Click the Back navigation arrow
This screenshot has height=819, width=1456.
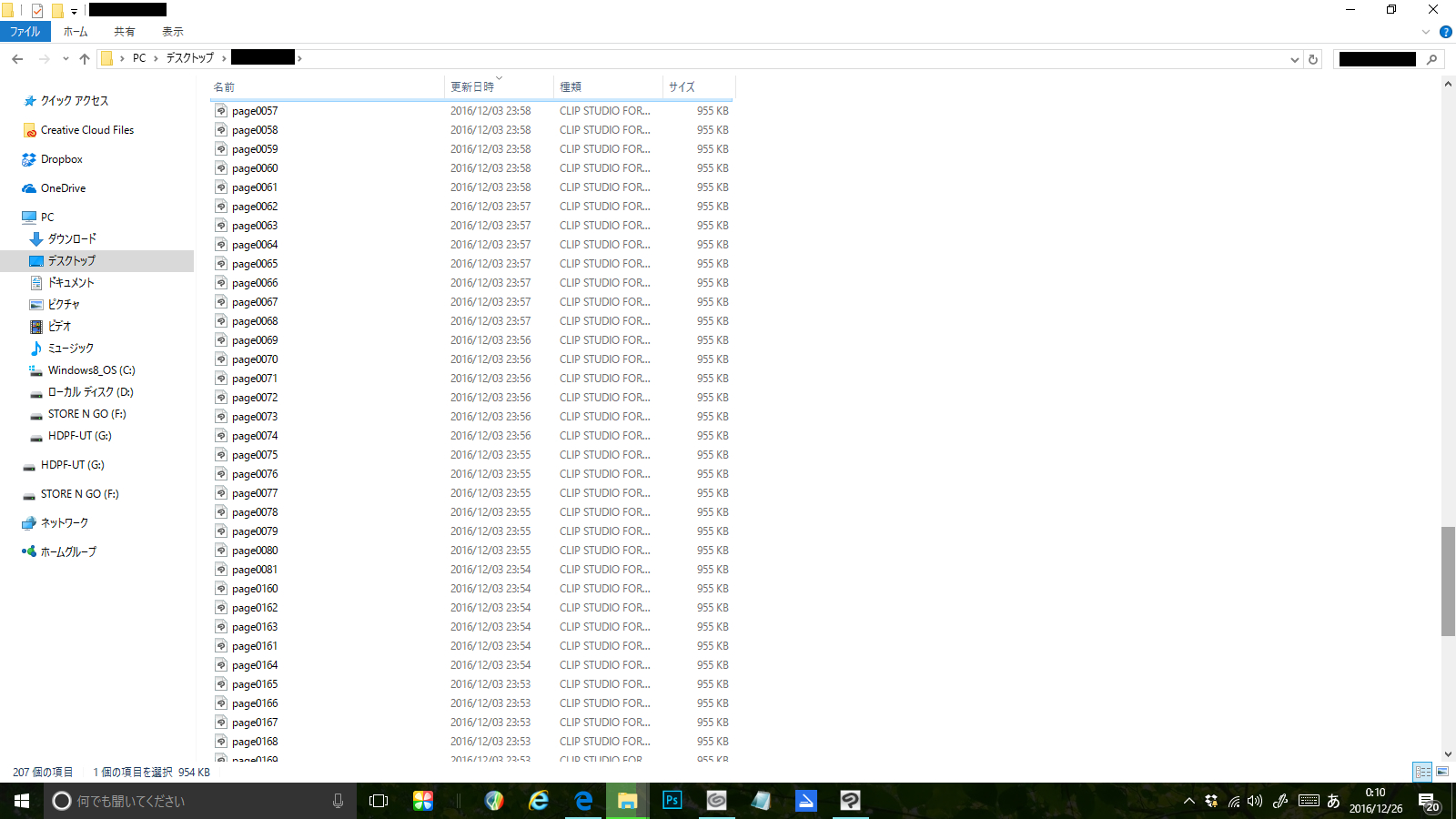pyautogui.click(x=17, y=59)
